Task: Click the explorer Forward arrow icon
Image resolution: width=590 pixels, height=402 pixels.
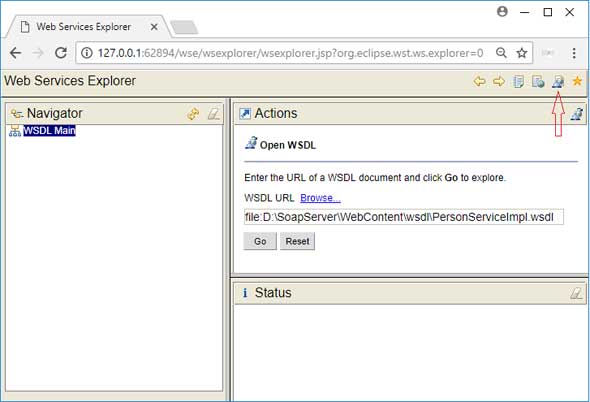Action: tap(499, 81)
